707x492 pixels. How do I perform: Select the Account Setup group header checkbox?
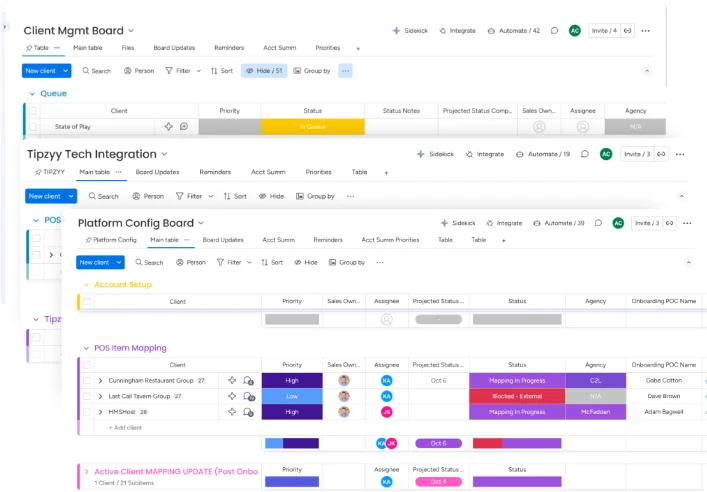(x=87, y=301)
